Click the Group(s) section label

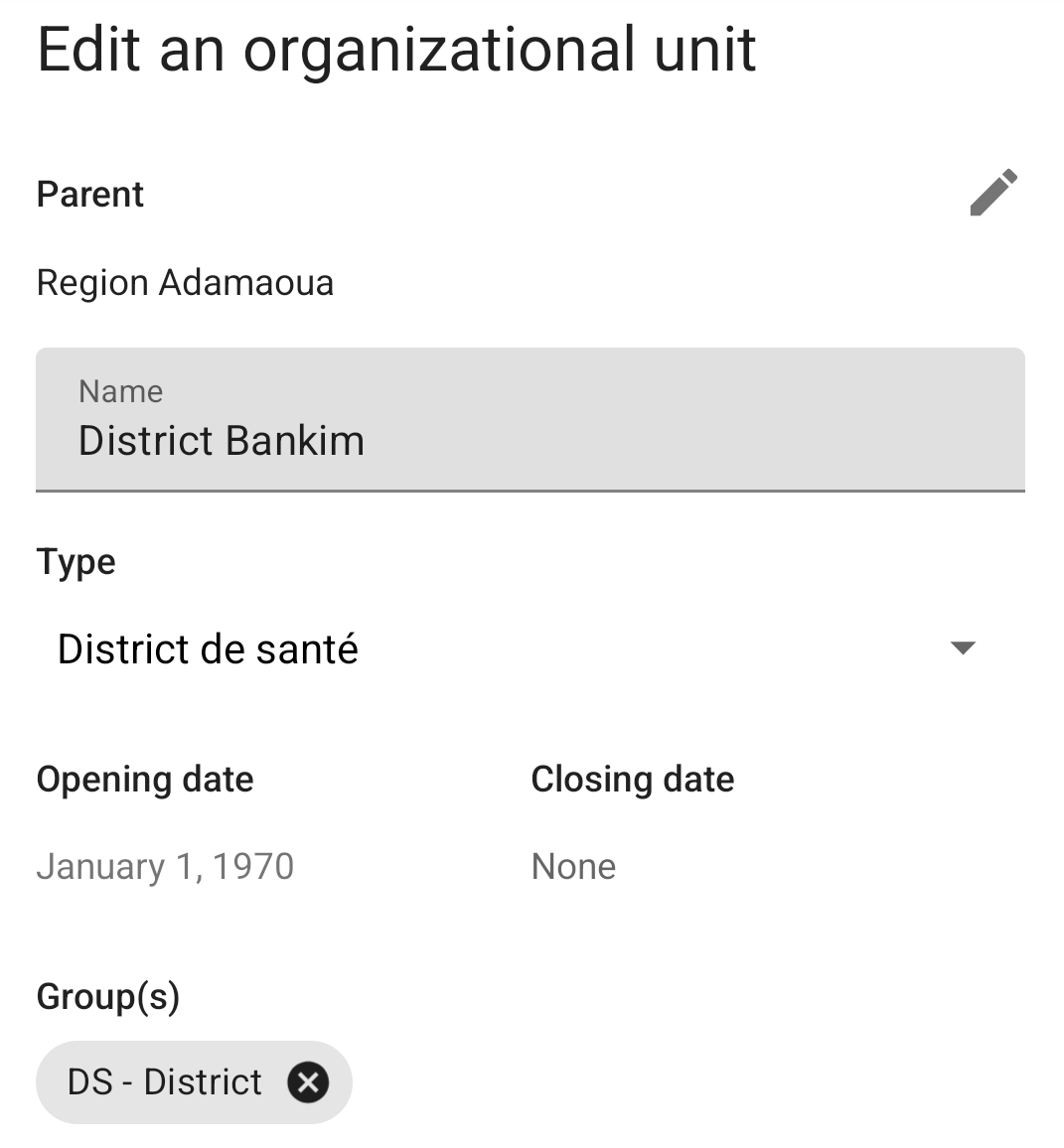coord(108,996)
